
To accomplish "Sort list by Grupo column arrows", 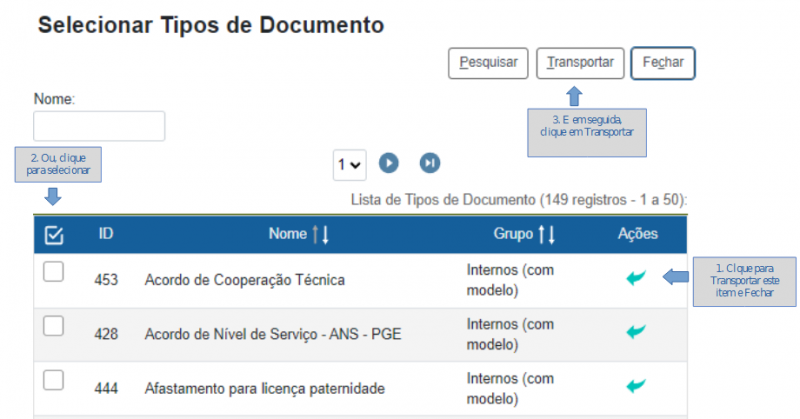I will point(546,234).
